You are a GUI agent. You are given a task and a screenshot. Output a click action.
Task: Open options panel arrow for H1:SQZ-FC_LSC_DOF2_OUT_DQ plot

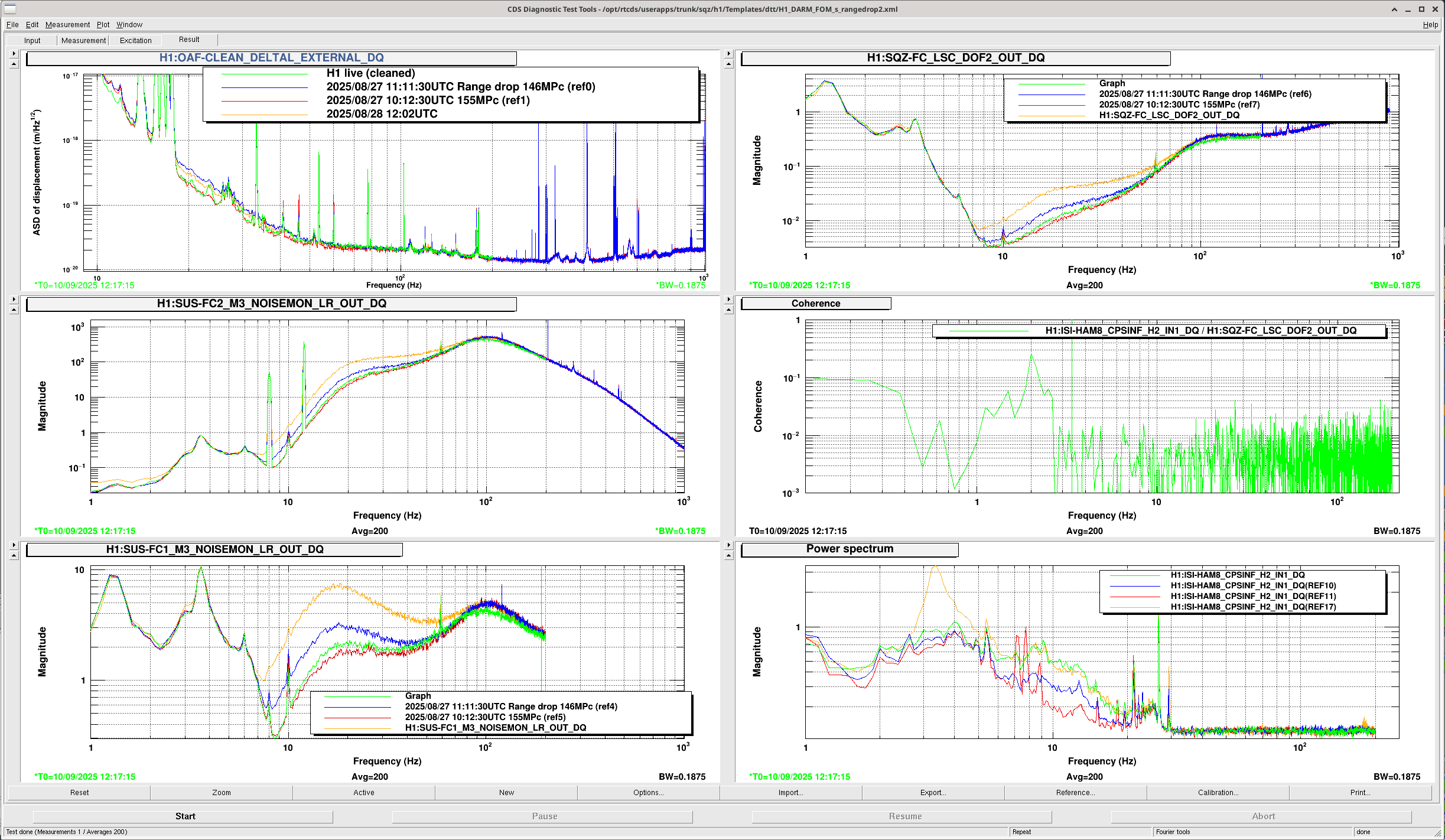(x=728, y=54)
